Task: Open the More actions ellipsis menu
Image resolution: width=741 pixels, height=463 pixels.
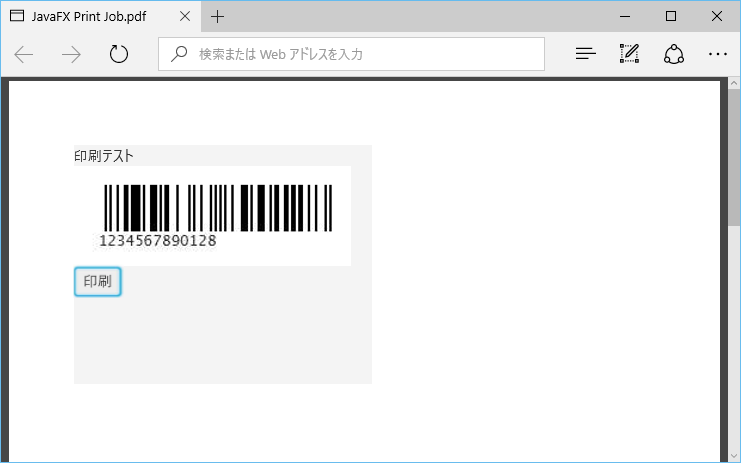Action: tap(718, 54)
